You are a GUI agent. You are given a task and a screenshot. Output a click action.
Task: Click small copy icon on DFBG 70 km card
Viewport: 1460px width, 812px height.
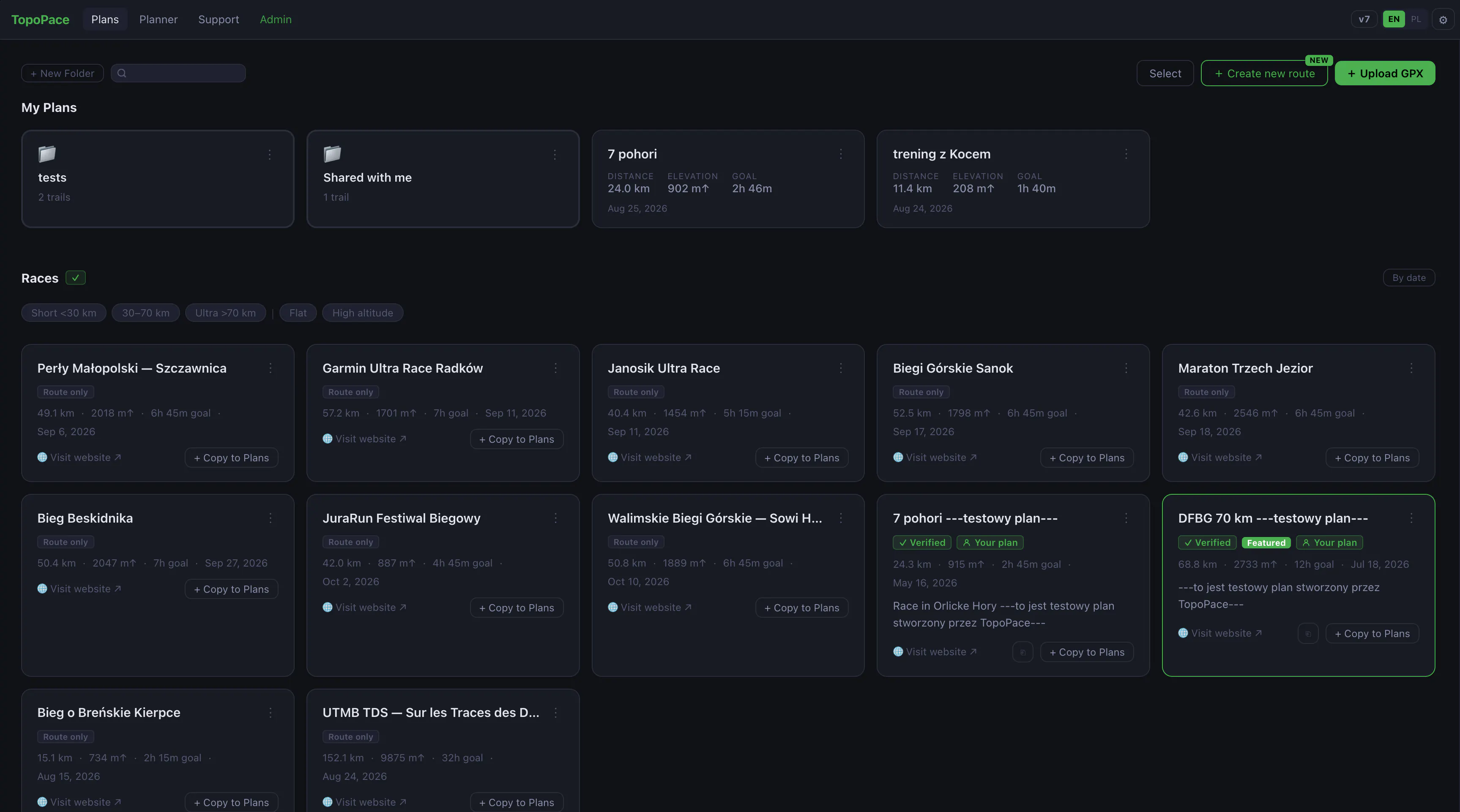coord(1307,634)
